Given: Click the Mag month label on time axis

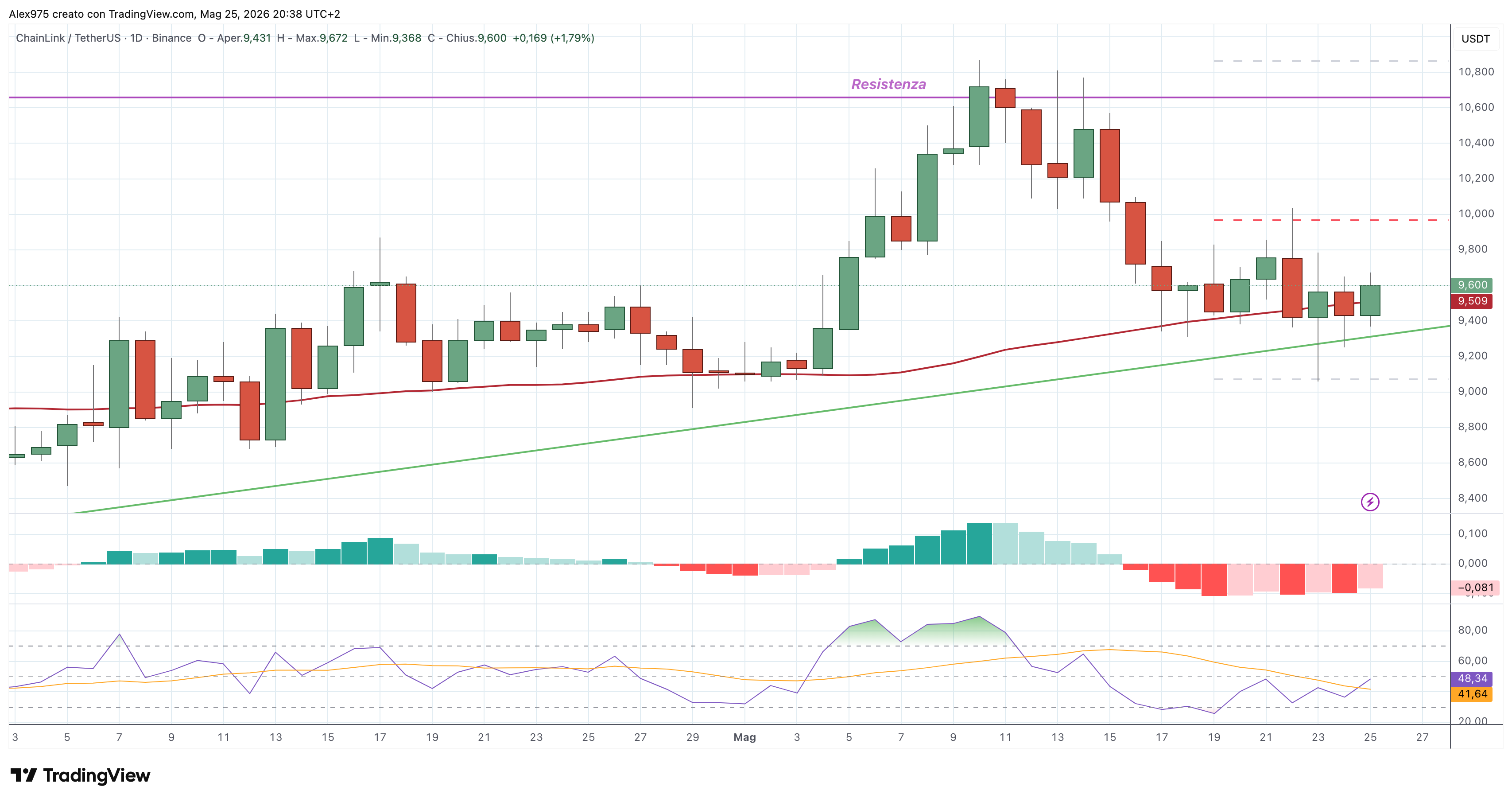Looking at the screenshot, I should click(744, 737).
